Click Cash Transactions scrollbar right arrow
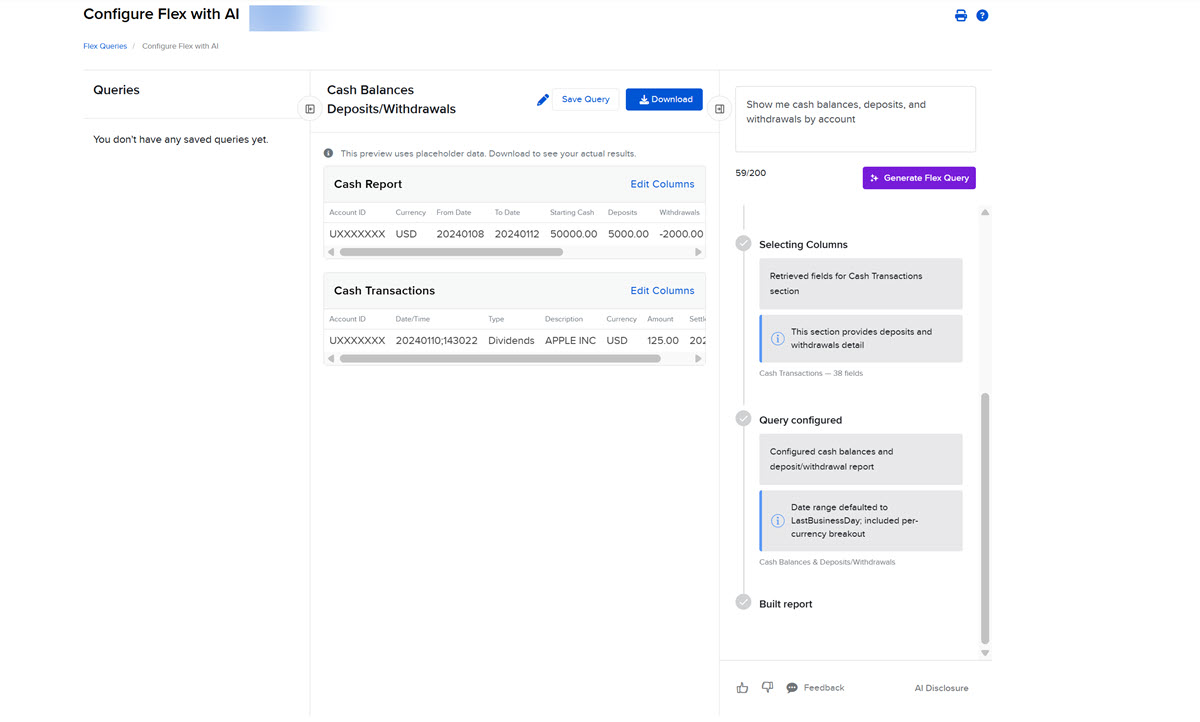 click(698, 358)
